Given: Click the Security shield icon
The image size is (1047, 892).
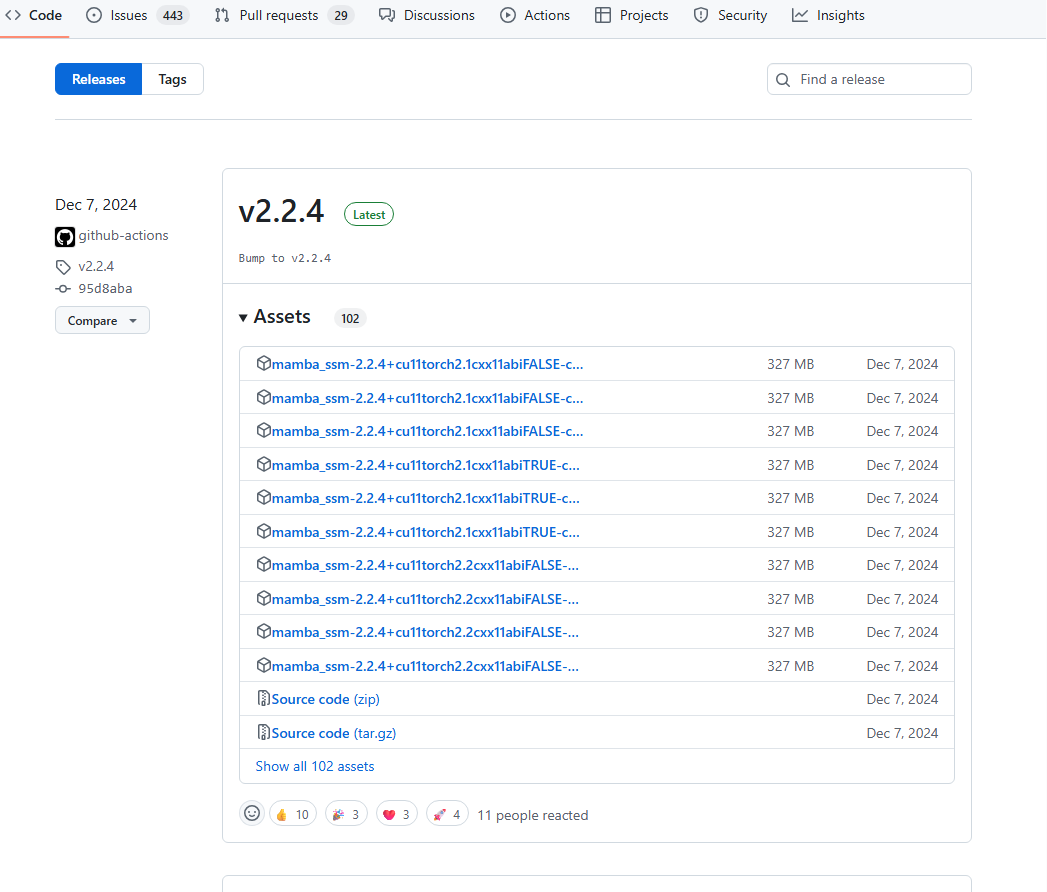Looking at the screenshot, I should (698, 15).
